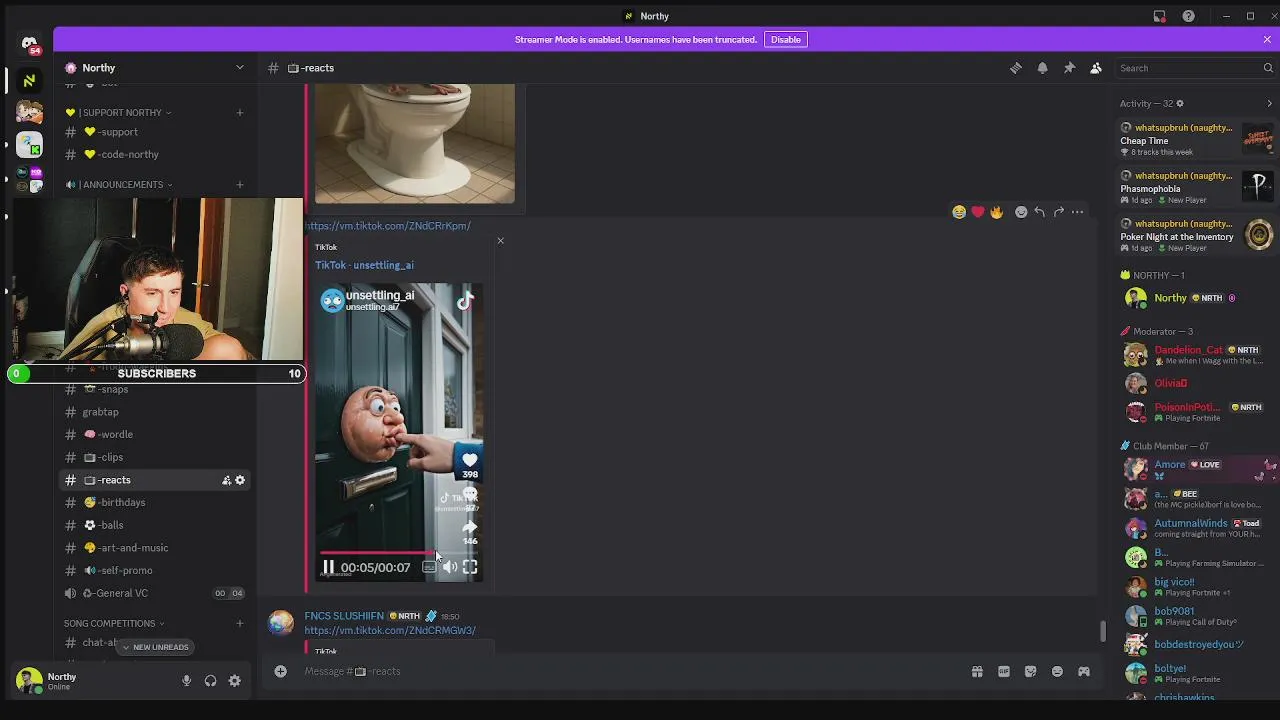The height and width of the screenshot is (720, 1280).
Task: Collapse ANNOUNCEMENTS category
Action: (119, 184)
